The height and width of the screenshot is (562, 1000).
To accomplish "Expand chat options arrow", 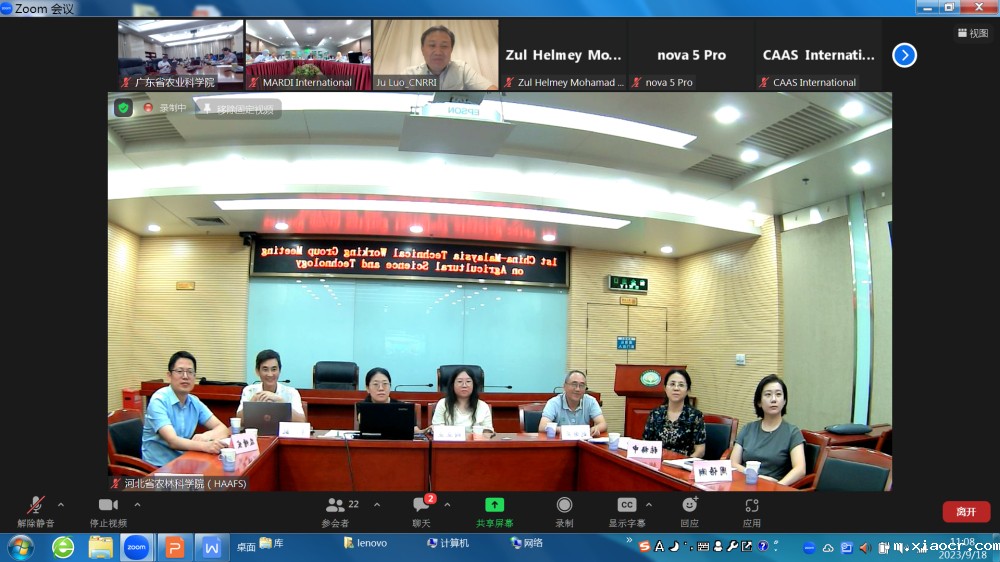I will click(x=447, y=505).
